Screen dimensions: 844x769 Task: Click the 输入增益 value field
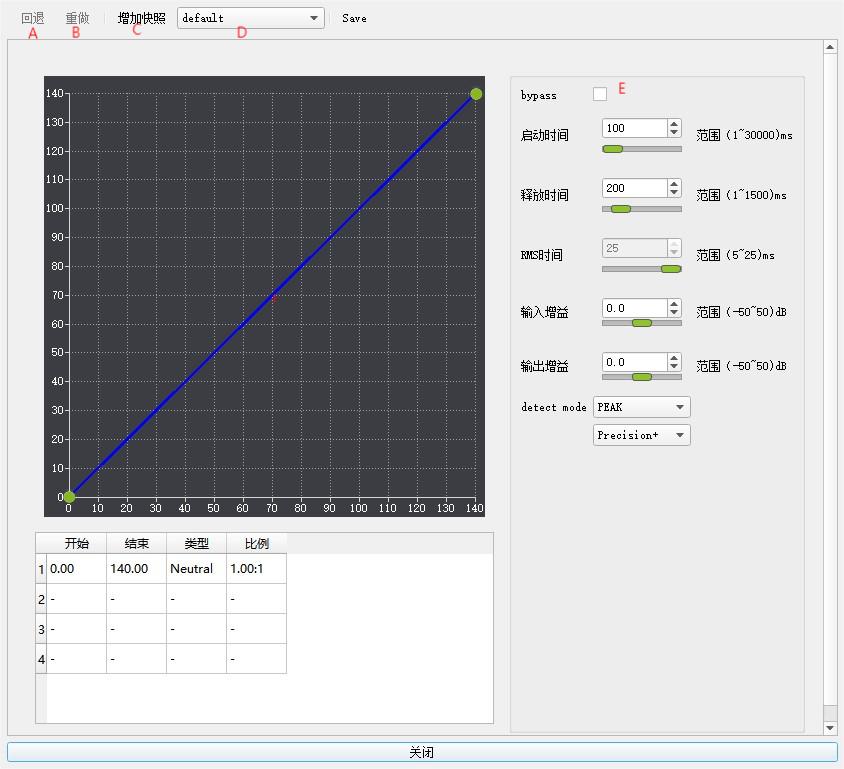[x=634, y=308]
